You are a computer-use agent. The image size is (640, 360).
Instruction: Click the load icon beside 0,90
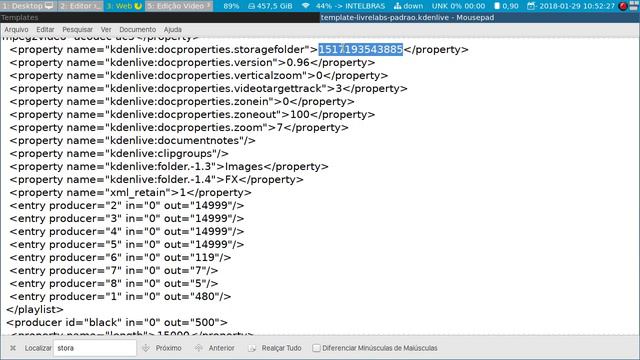tap(497, 6)
